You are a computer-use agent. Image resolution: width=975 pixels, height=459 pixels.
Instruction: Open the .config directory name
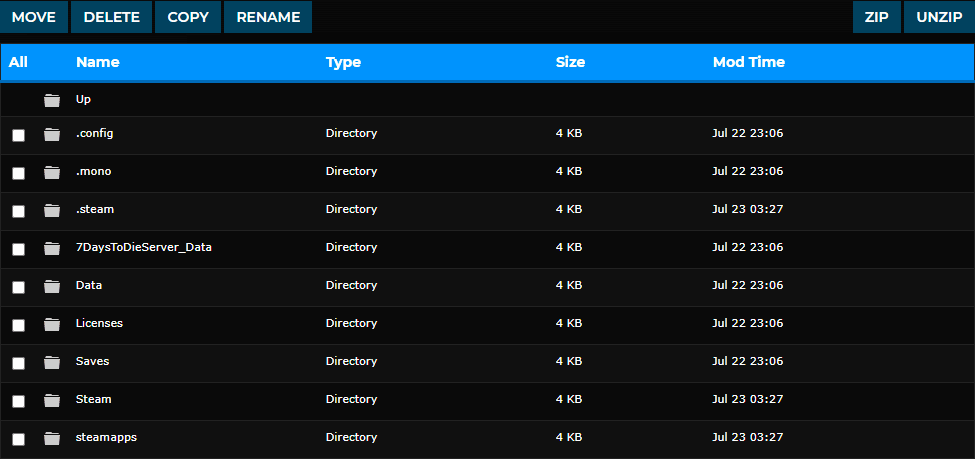pos(95,133)
